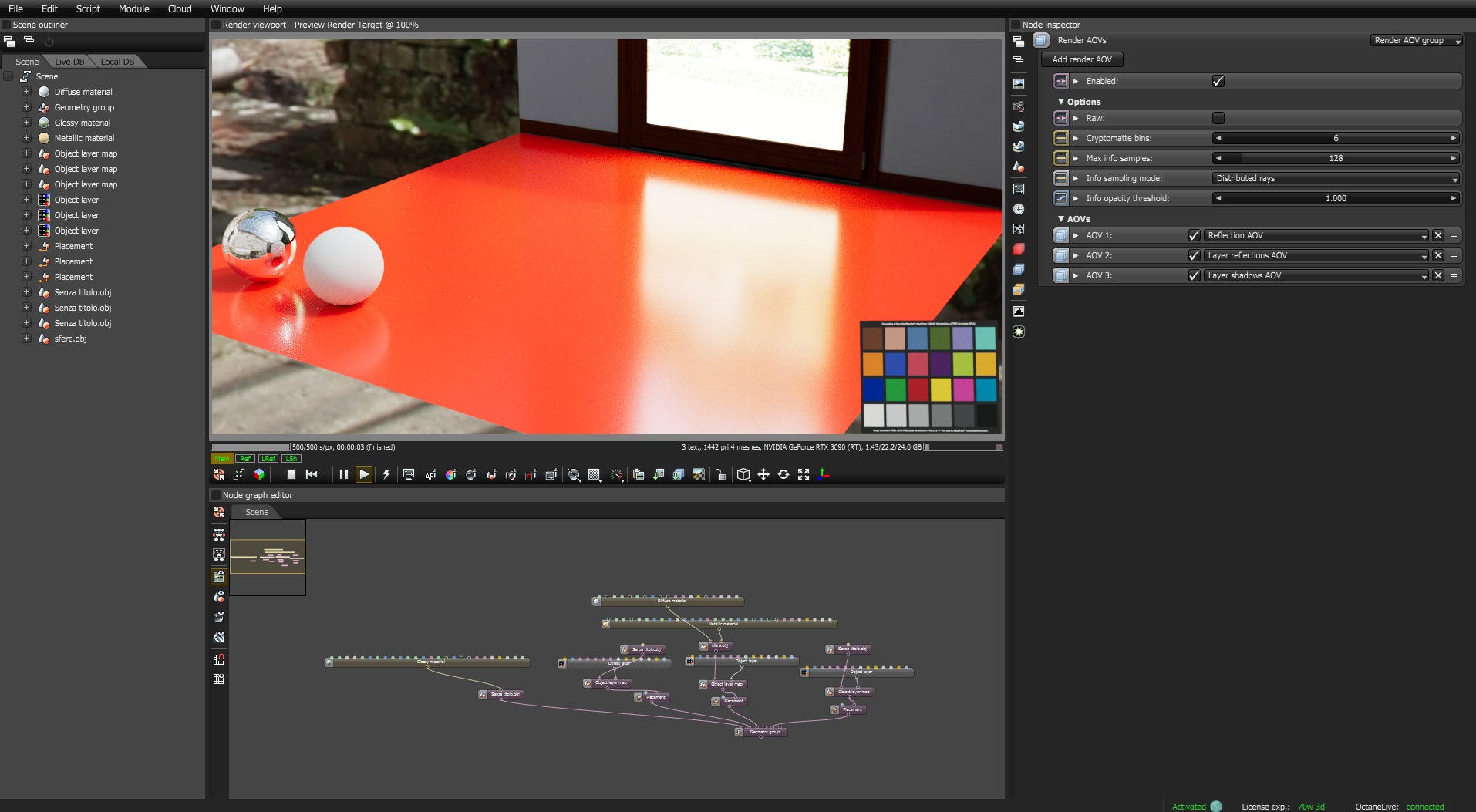Show the Ref render pass
The height and width of the screenshot is (812, 1476).
click(245, 459)
